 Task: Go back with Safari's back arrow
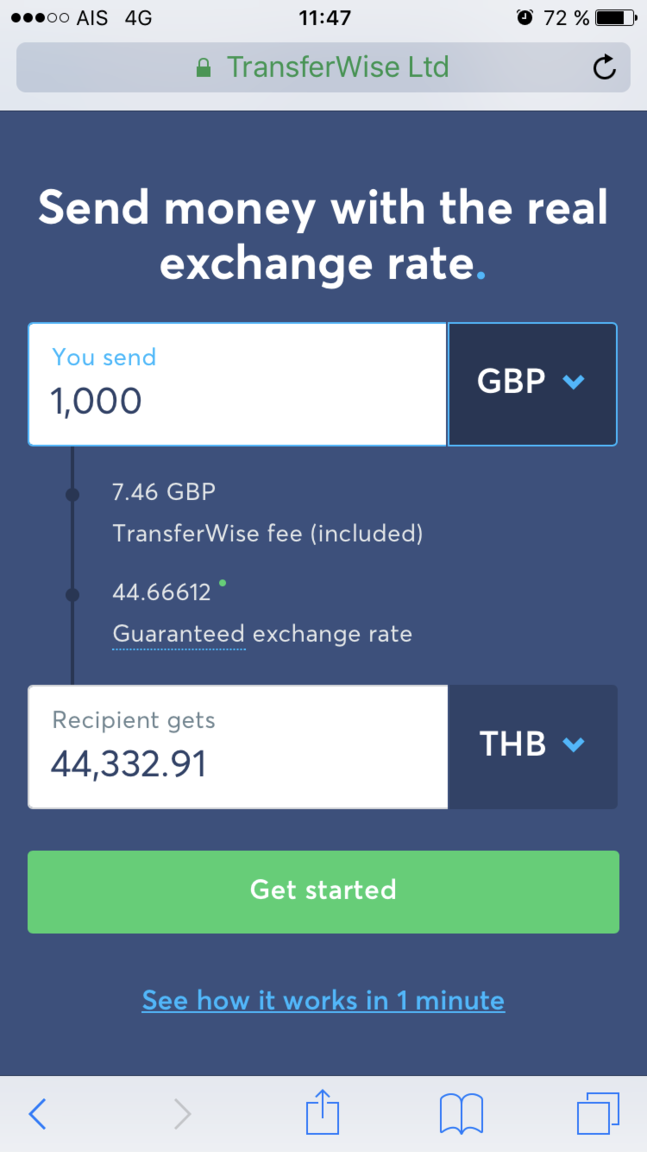[38, 1113]
